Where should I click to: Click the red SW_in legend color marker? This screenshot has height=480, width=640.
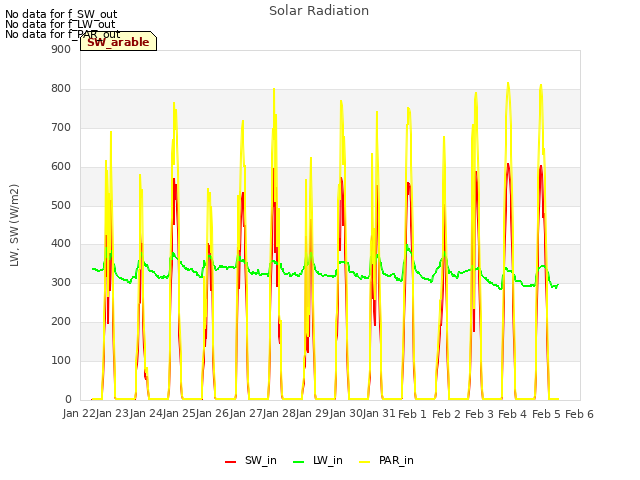(231, 462)
